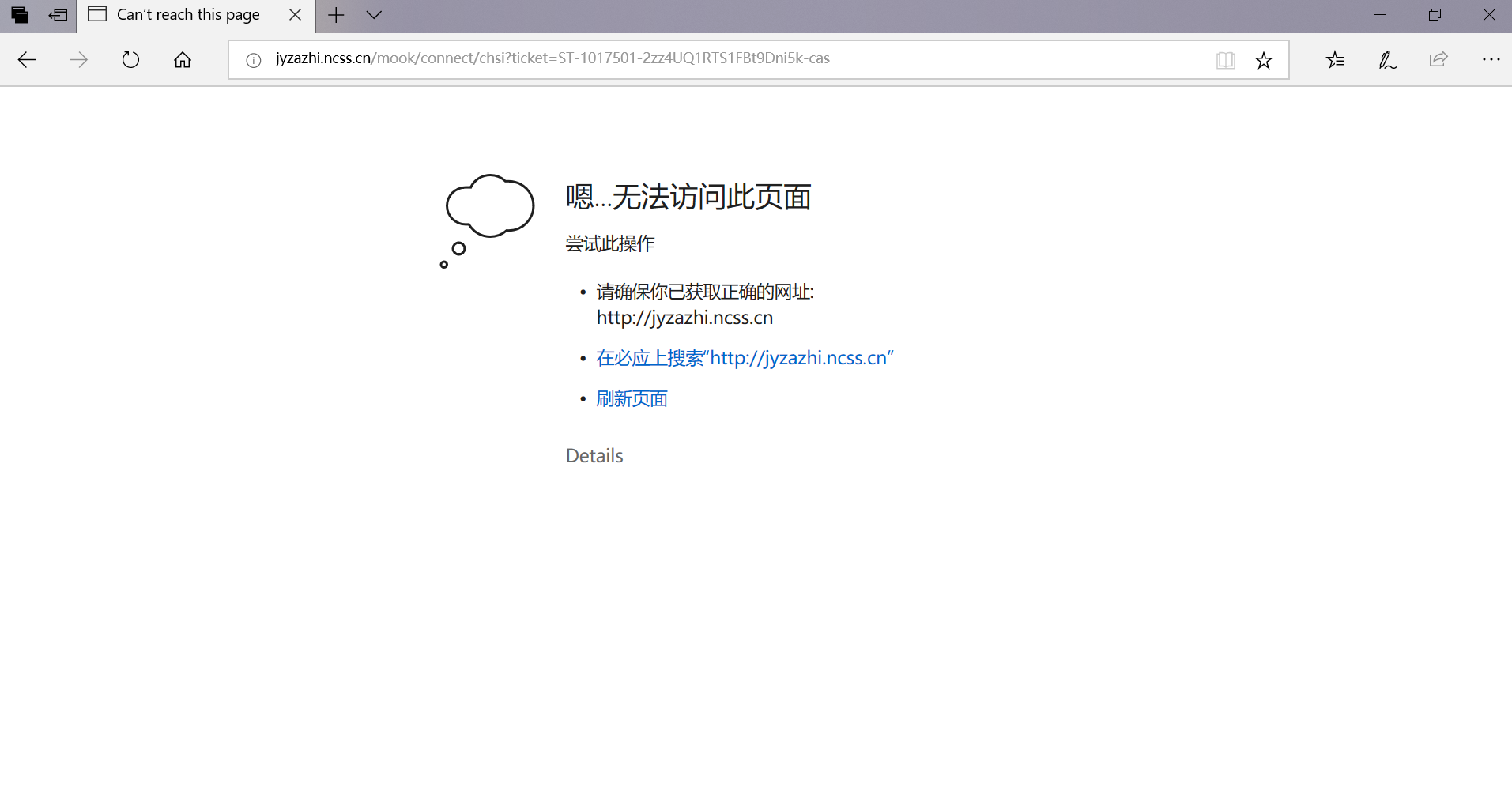This screenshot has width=1512, height=799.
Task: Close the Can't reach this page tab
Action: click(295, 15)
